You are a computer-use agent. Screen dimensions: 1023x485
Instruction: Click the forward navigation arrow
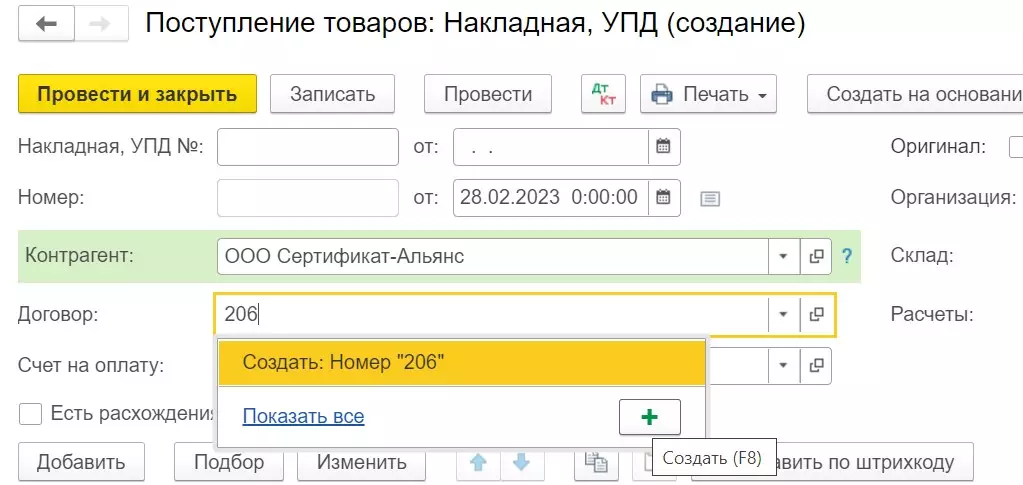101,24
